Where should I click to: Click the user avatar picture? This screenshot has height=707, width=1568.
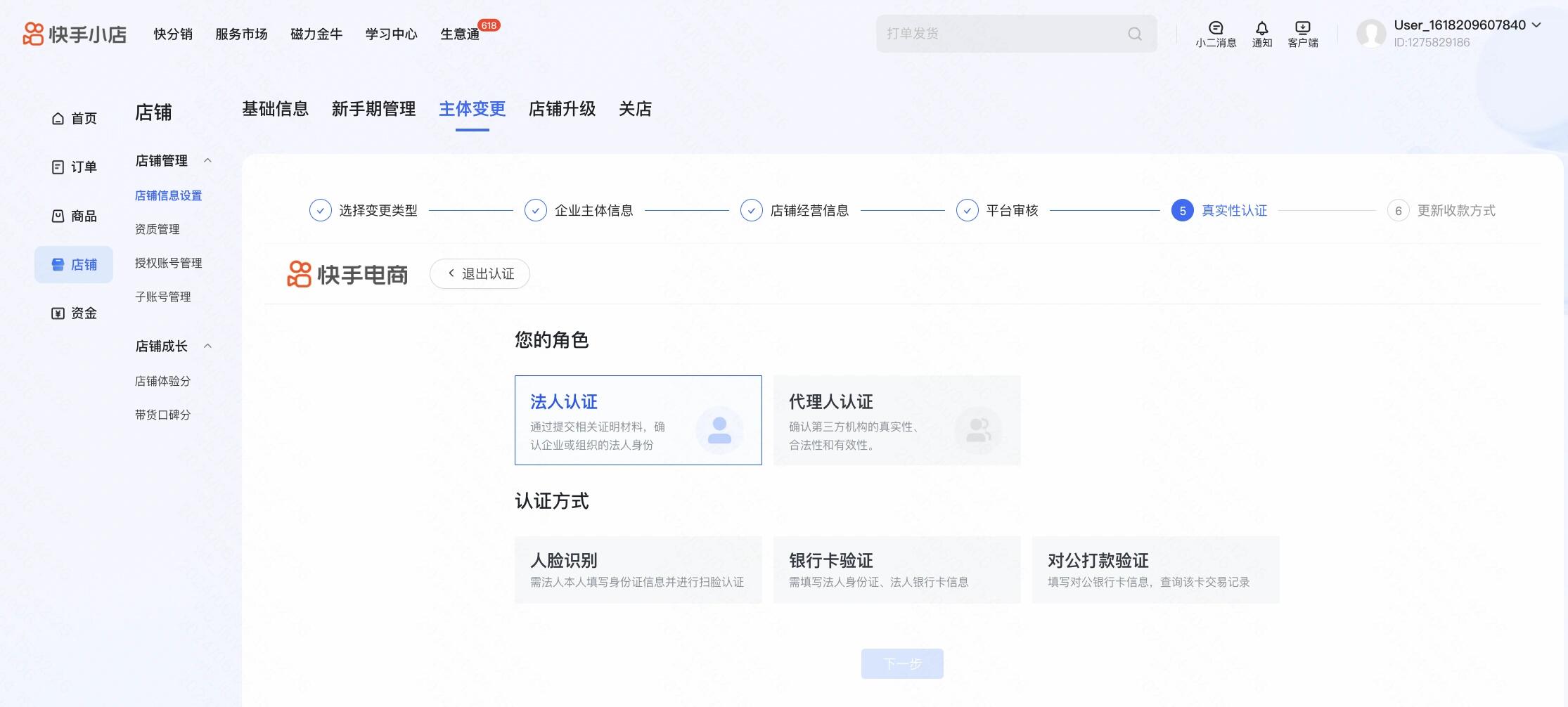point(1371,34)
